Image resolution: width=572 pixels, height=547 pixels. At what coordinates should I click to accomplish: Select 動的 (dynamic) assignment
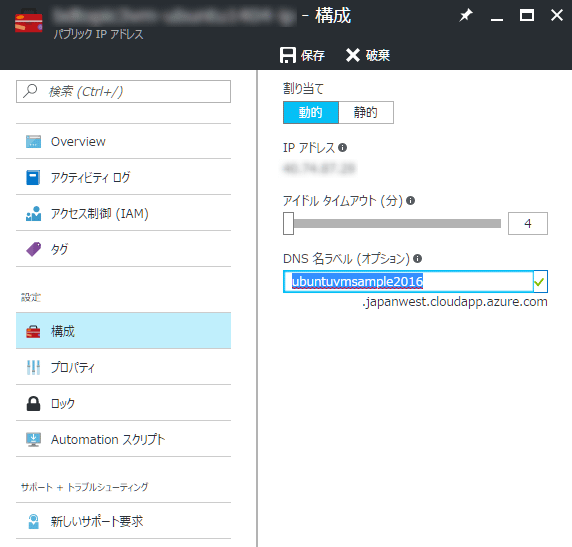(310, 112)
